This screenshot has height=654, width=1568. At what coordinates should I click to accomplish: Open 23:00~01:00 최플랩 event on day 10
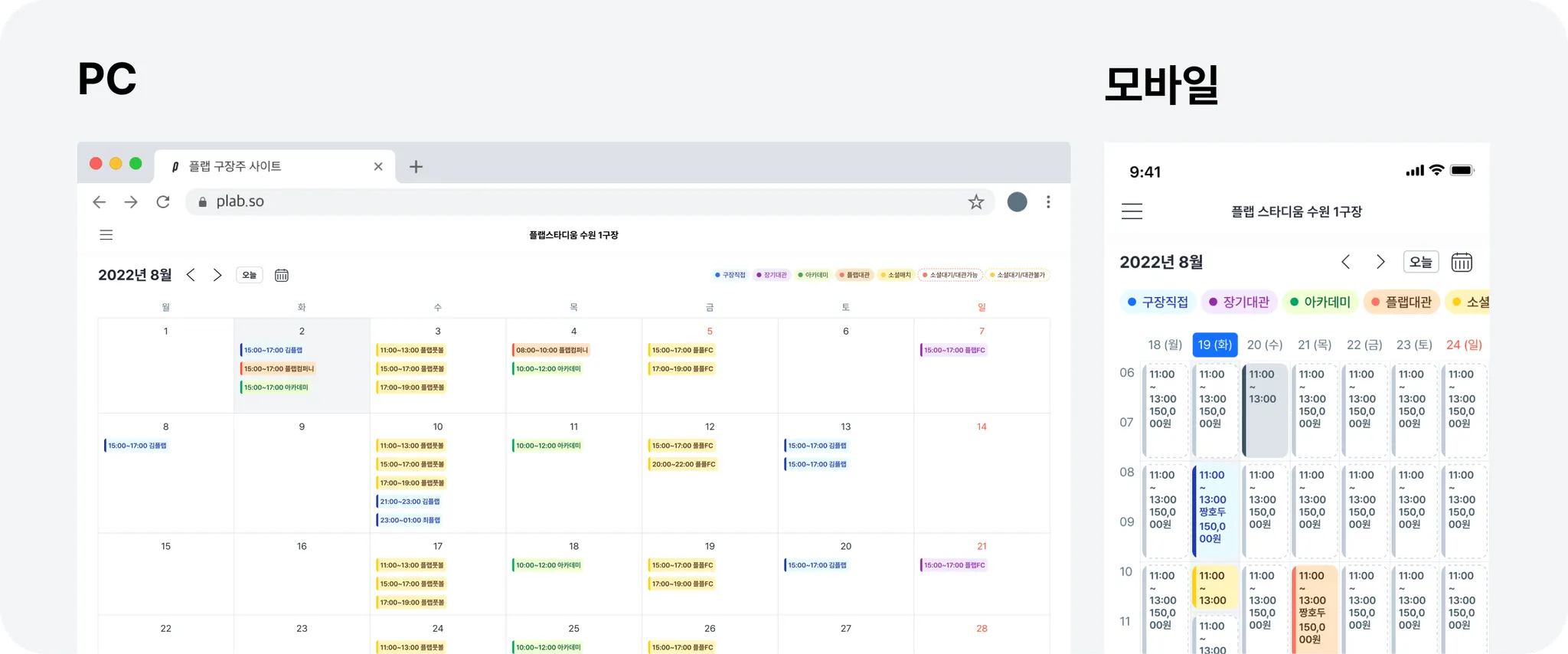(x=410, y=520)
